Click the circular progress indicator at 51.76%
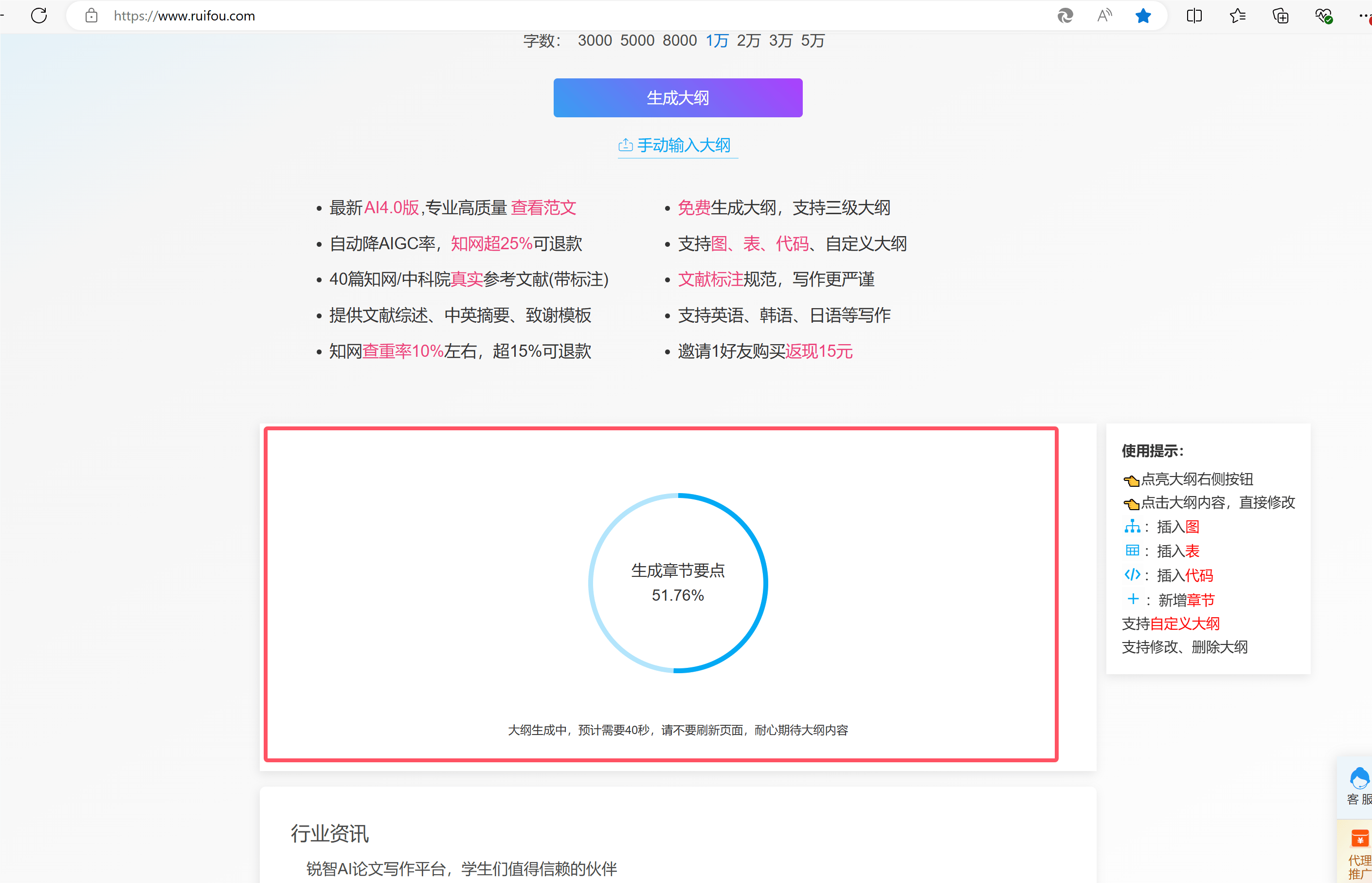This screenshot has width=1372, height=883. (677, 583)
